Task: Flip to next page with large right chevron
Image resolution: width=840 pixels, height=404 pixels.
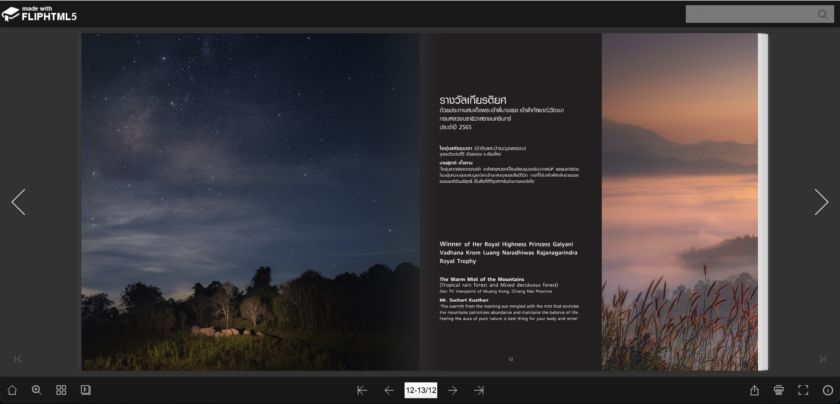Action: [821, 202]
